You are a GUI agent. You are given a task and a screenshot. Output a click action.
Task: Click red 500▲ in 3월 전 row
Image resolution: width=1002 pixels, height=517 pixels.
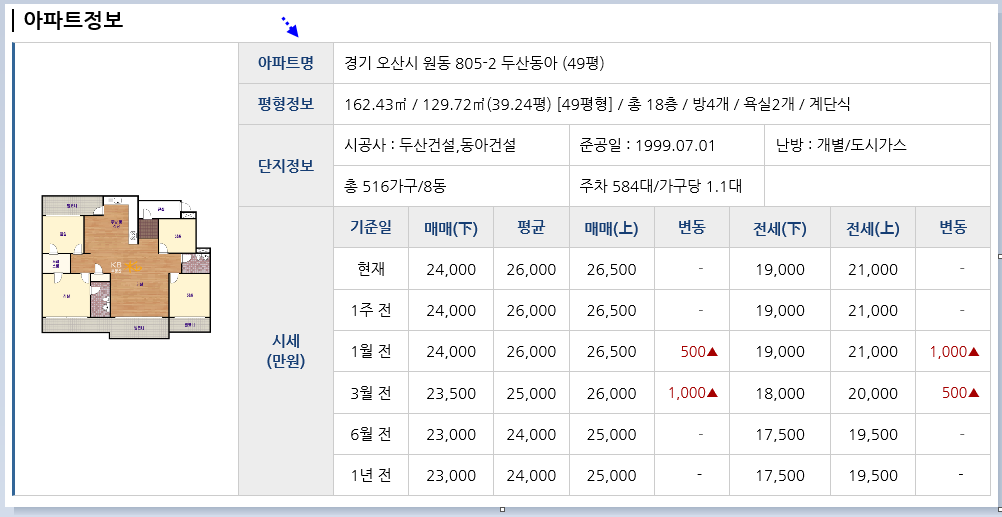(x=960, y=393)
